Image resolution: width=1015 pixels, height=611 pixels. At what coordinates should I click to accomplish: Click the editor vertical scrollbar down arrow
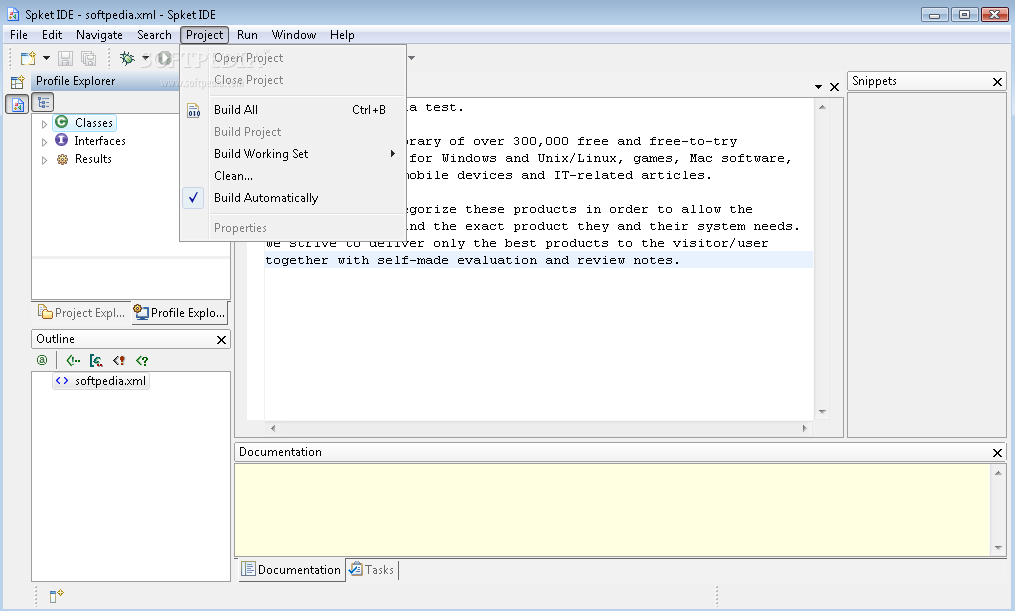point(822,412)
